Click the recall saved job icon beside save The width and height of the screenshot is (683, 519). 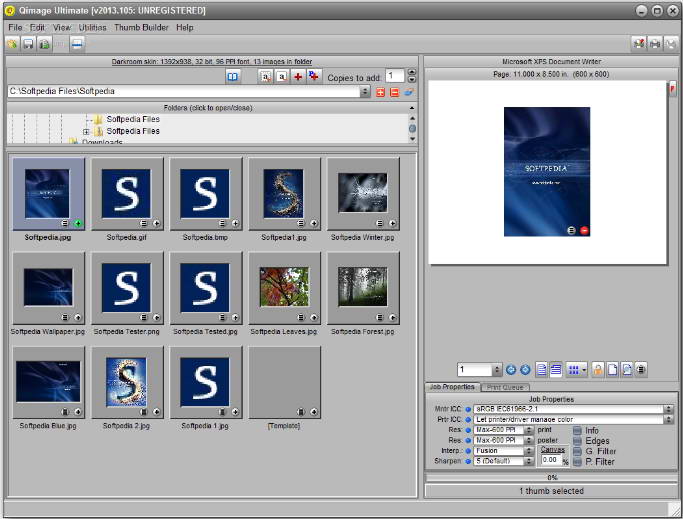click(x=44, y=44)
